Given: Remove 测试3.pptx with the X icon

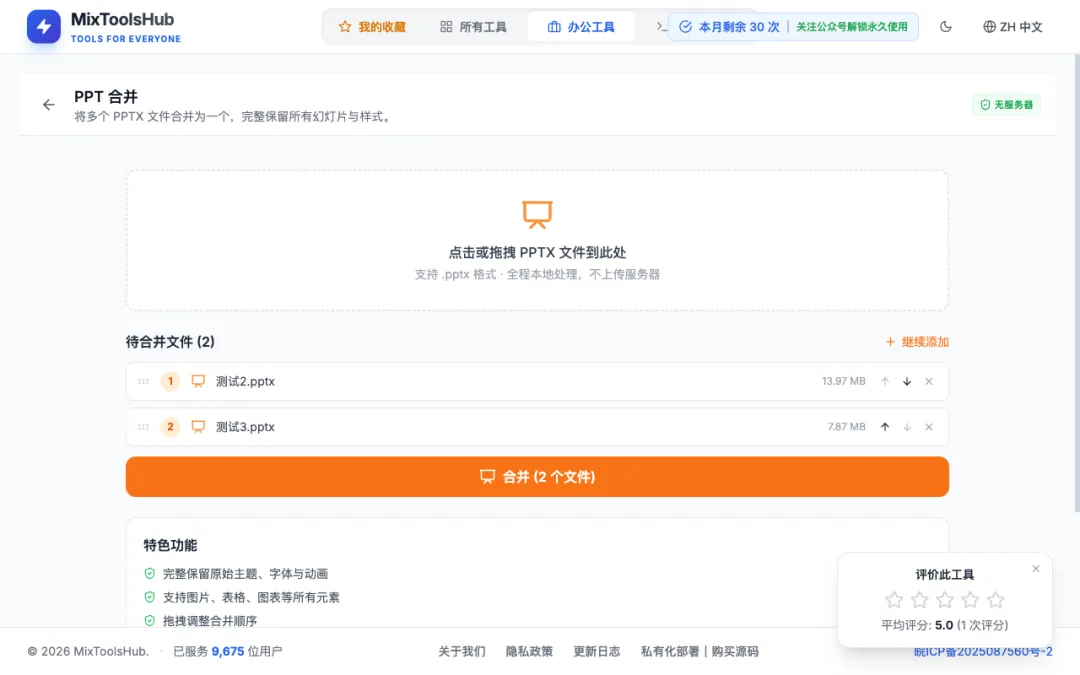Looking at the screenshot, I should [929, 427].
